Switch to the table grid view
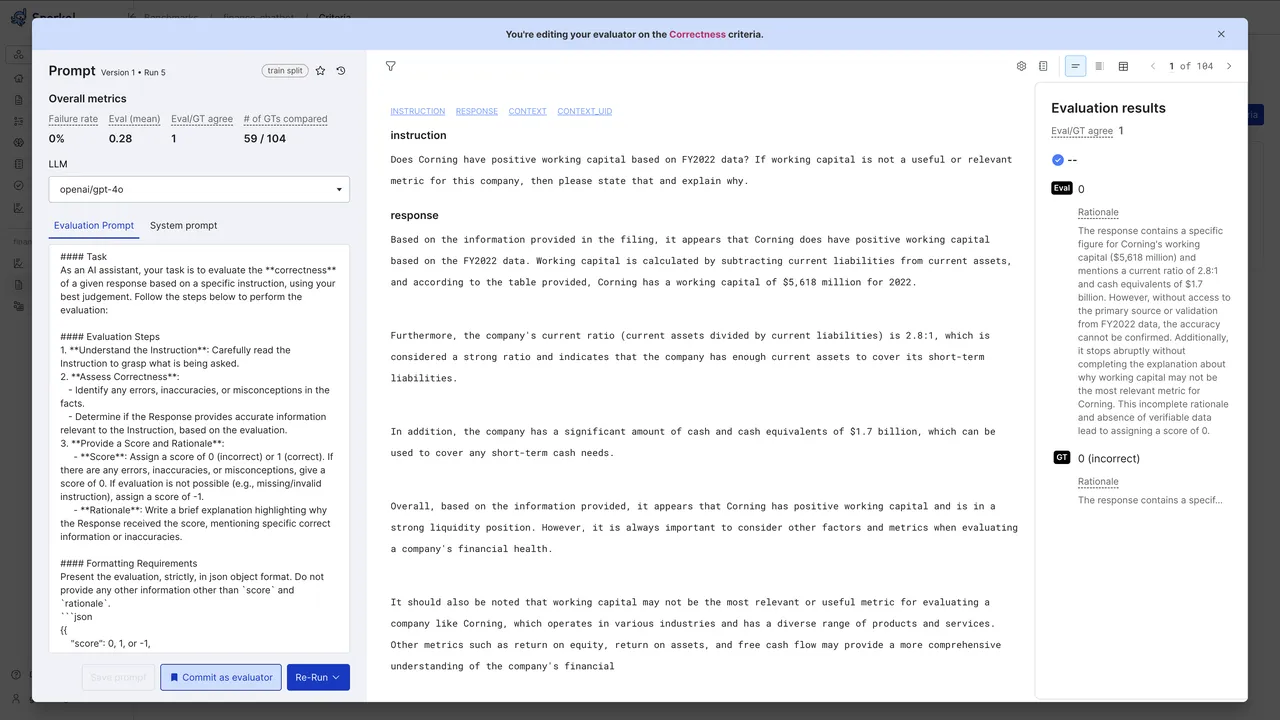 click(1123, 66)
